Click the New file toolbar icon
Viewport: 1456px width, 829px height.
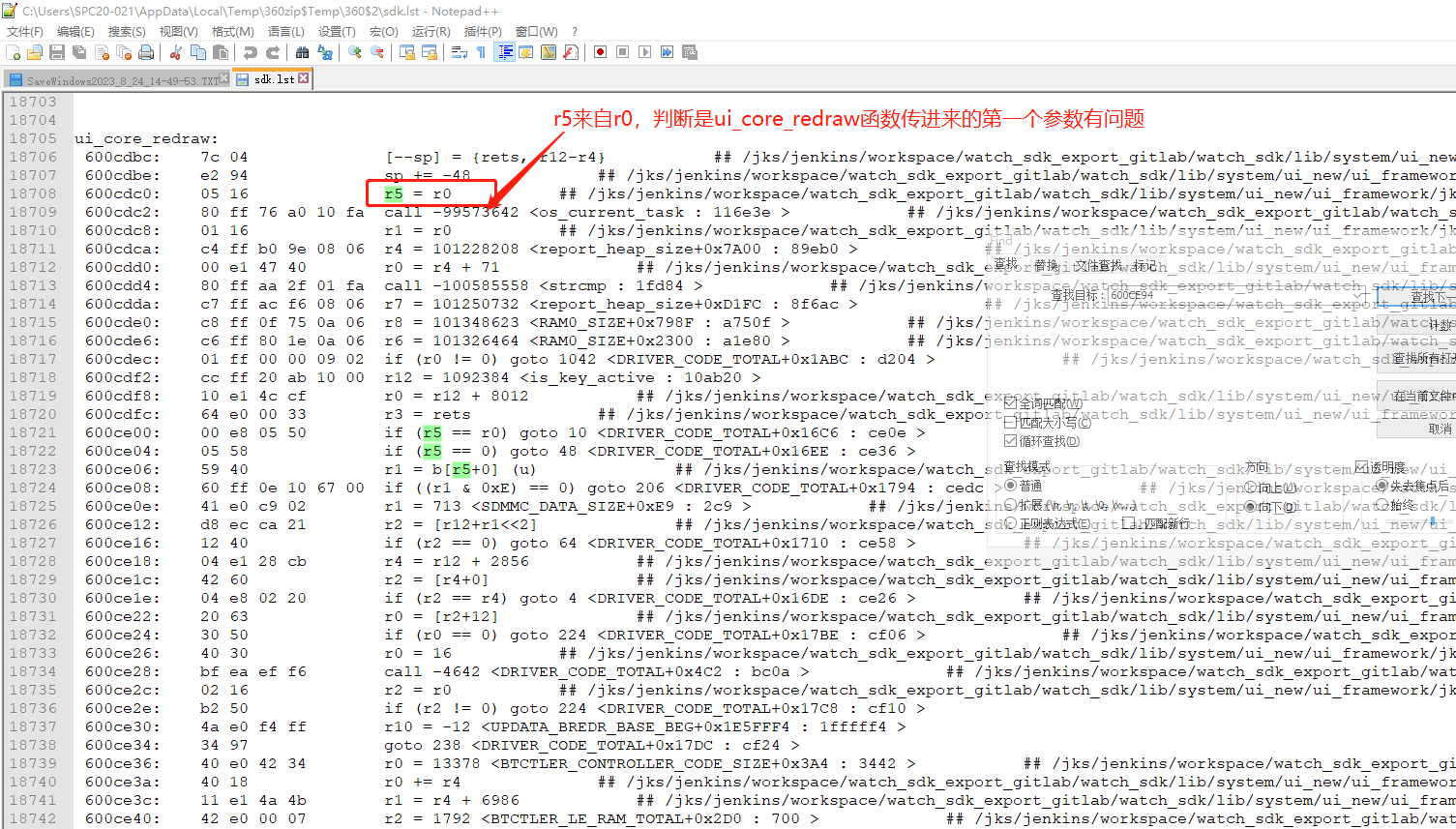14,52
